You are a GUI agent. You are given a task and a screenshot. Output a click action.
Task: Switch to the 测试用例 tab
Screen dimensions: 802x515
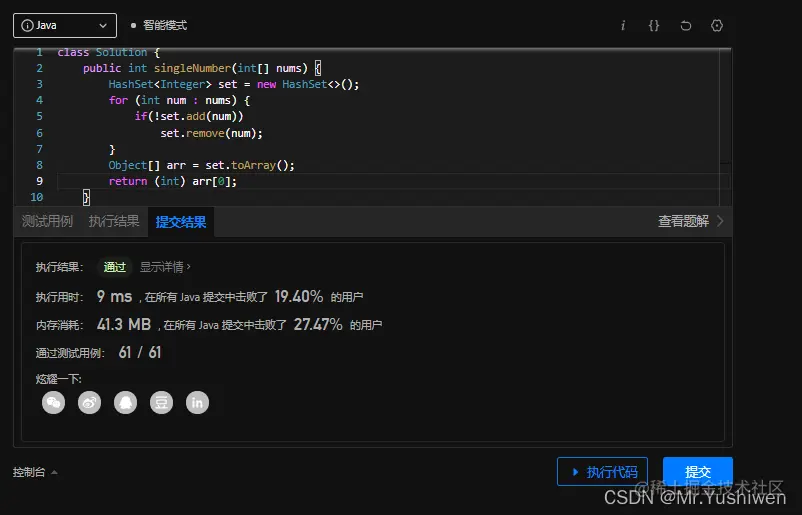point(48,221)
